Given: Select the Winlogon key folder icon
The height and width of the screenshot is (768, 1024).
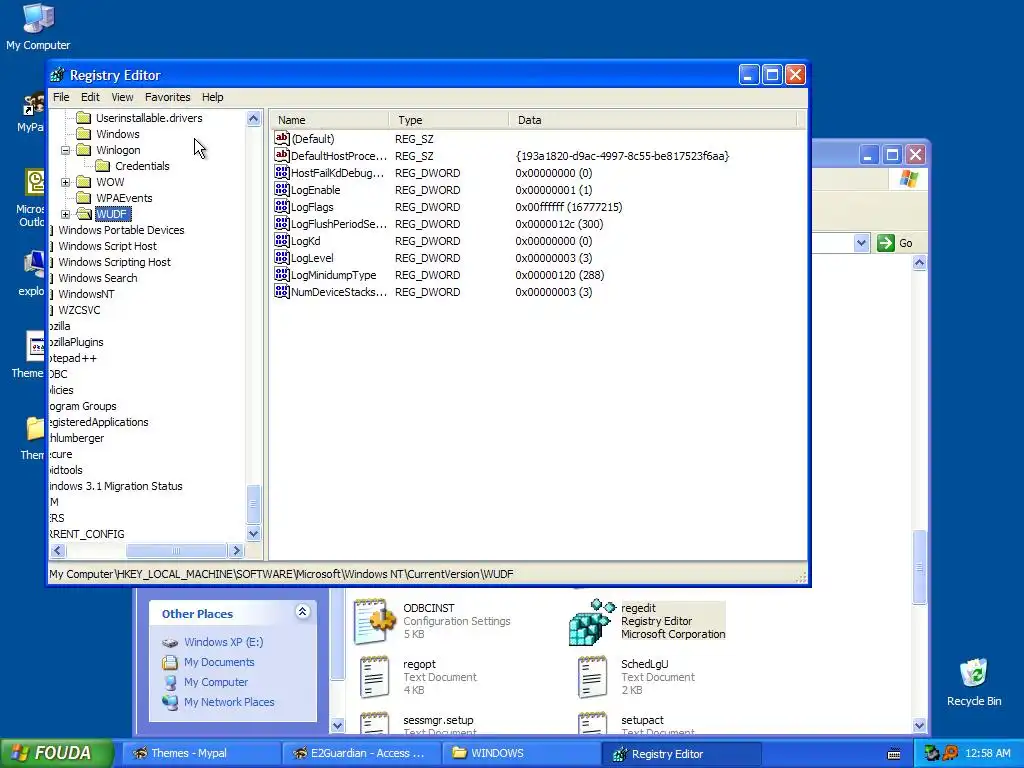Looking at the screenshot, I should pos(83,150).
